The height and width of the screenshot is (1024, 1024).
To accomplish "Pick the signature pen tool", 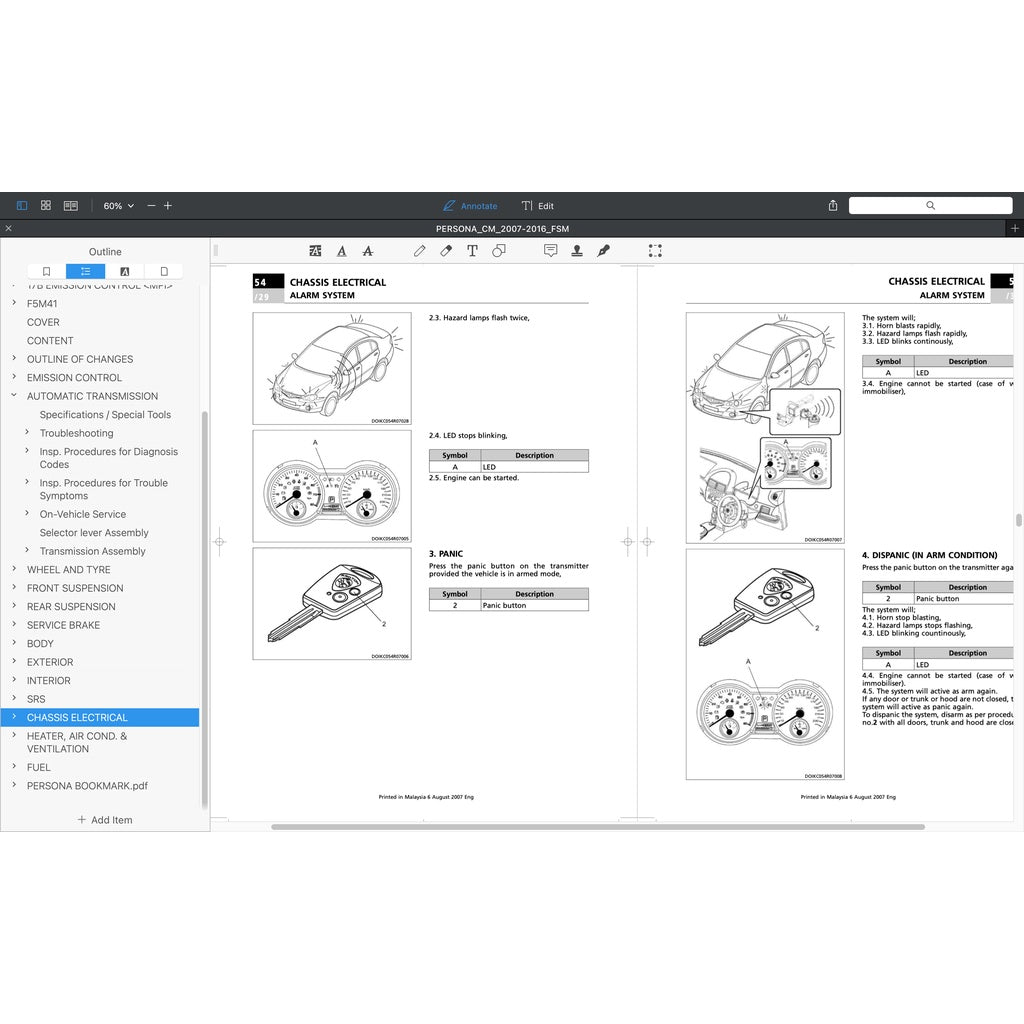I will click(603, 251).
